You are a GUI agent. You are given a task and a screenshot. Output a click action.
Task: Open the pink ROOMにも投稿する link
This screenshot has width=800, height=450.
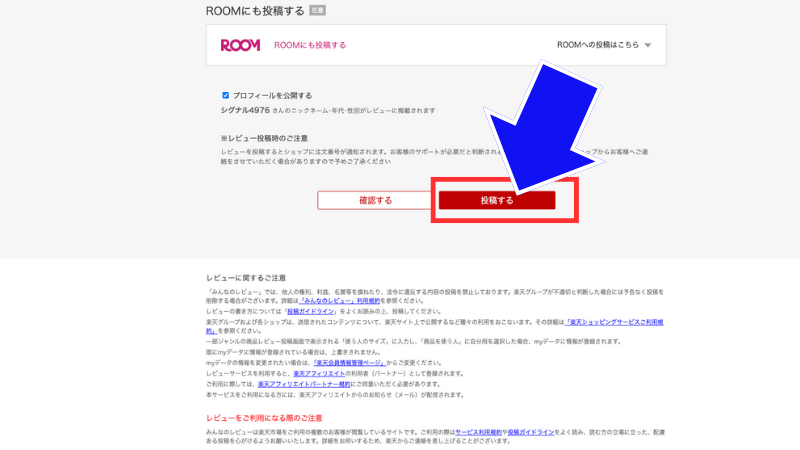[310, 45]
